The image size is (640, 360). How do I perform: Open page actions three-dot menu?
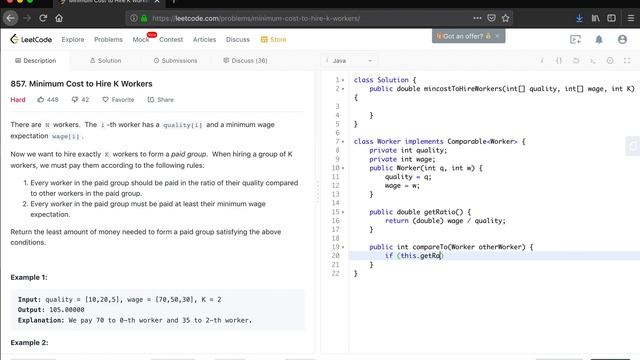477,18
